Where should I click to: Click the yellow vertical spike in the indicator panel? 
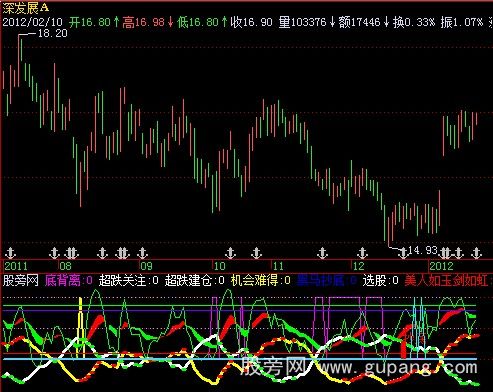pos(80,327)
